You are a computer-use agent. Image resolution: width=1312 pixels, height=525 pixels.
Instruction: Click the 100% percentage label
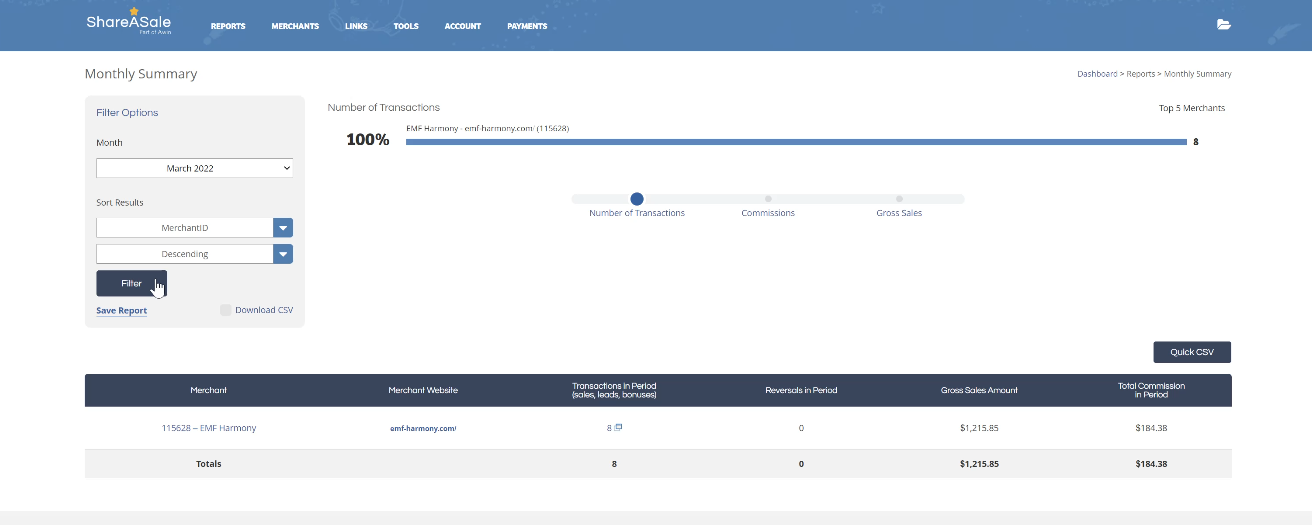point(367,140)
